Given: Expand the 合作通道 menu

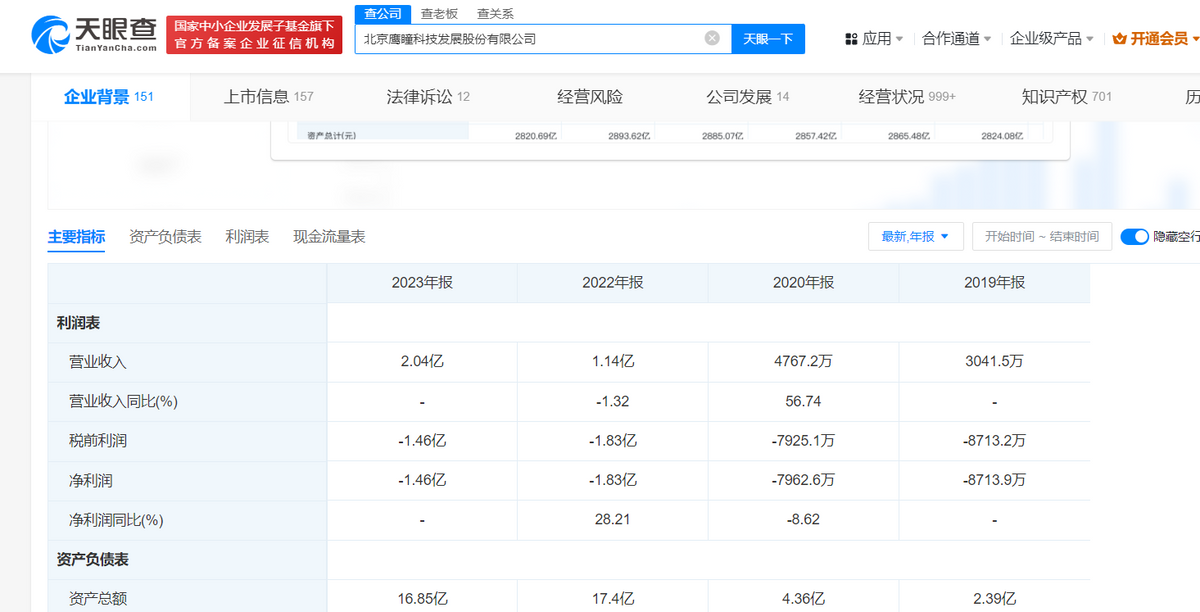Looking at the screenshot, I should click(957, 39).
